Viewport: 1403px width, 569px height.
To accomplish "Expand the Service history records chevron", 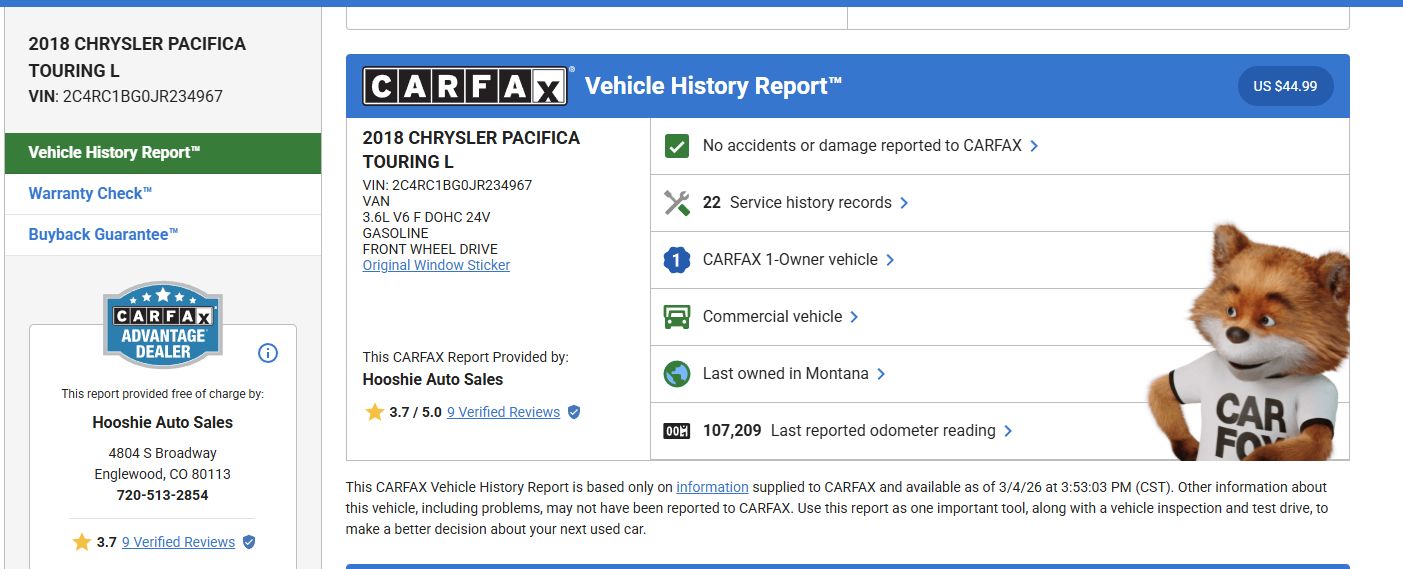I will [x=904, y=203].
